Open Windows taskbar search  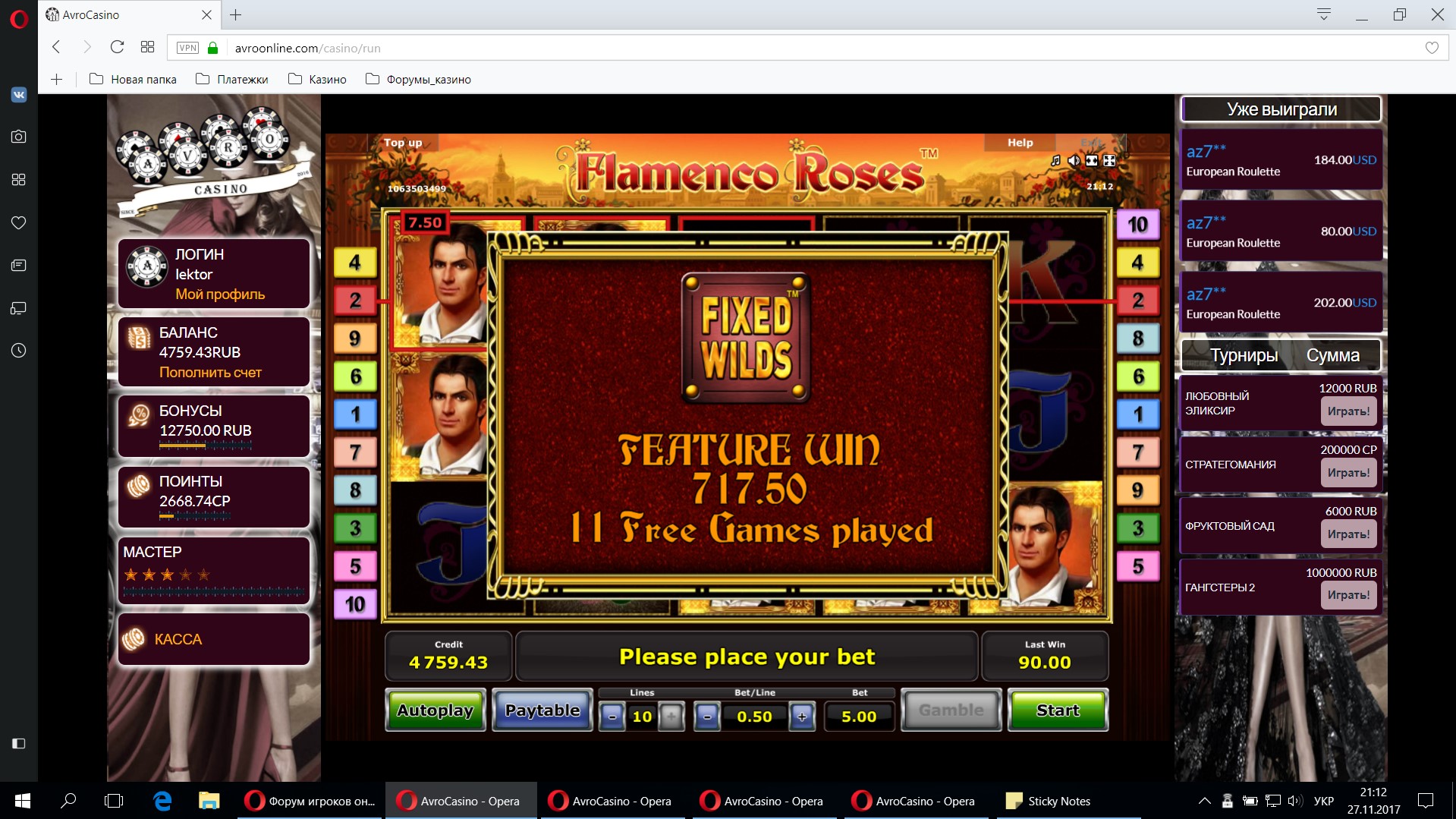[x=68, y=801]
